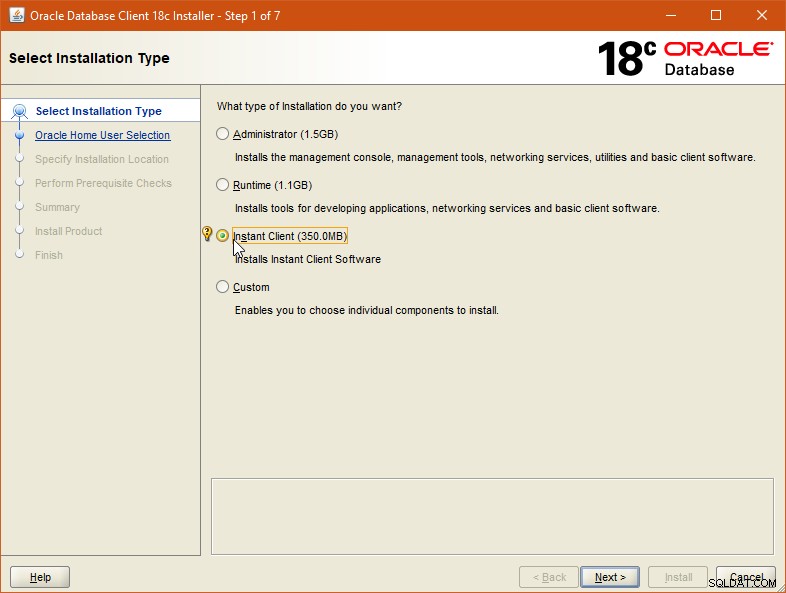Viewport: 786px width, 593px height.
Task: Maximize the Oracle installer window
Action: (716, 16)
